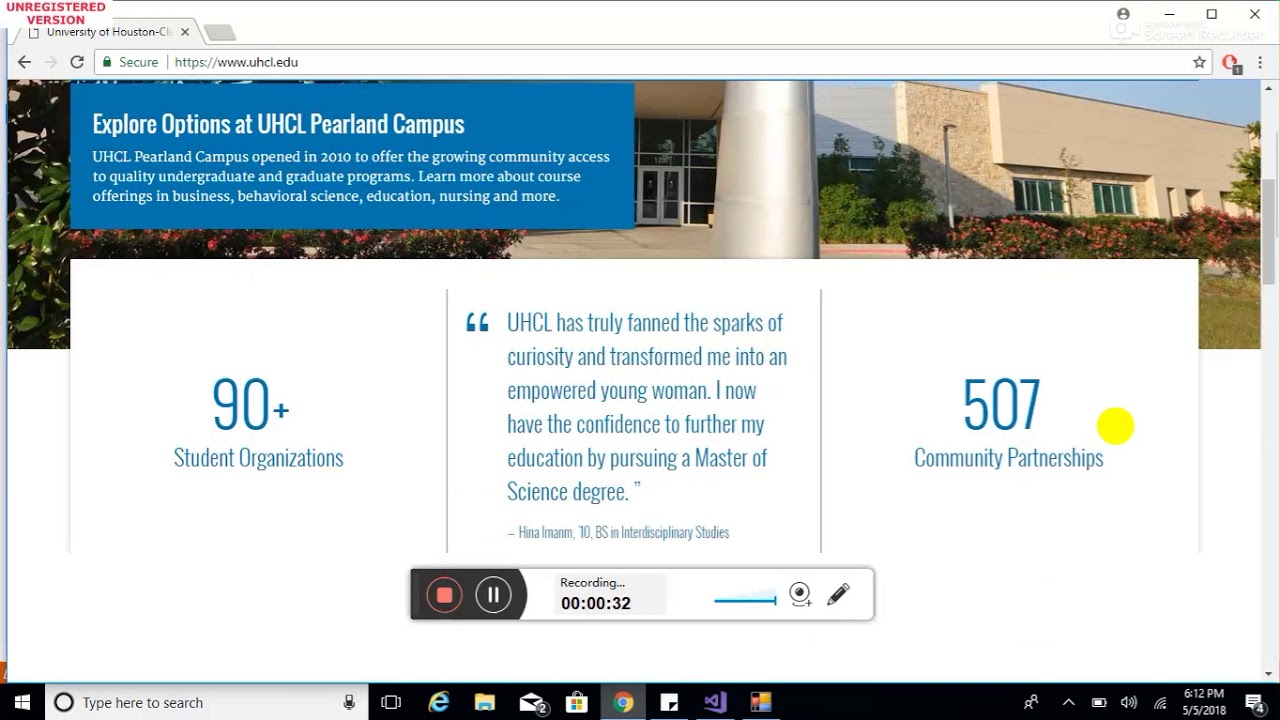Launch Microsoft Edge from taskbar

pyautogui.click(x=439, y=702)
